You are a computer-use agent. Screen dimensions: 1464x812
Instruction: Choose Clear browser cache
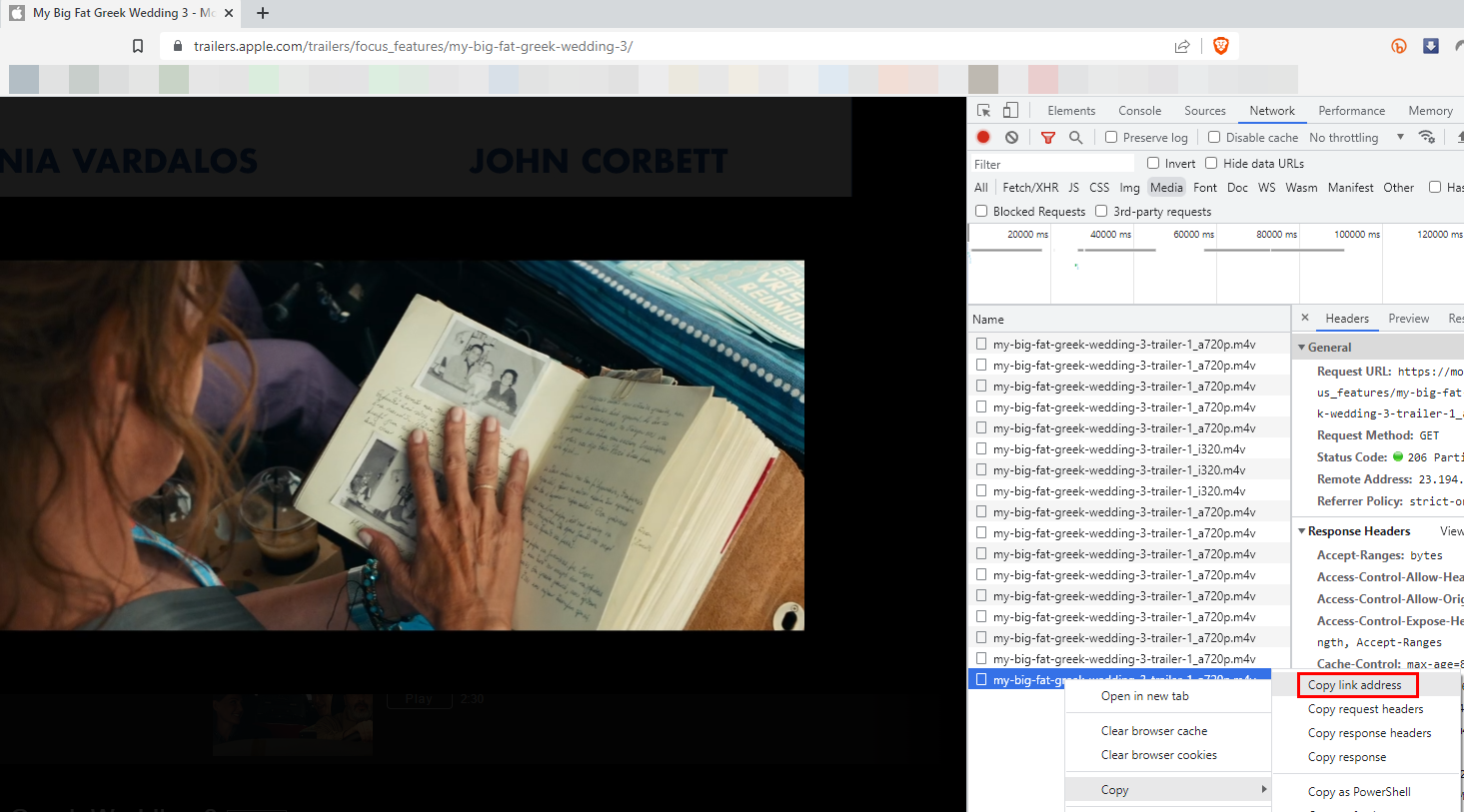click(x=1154, y=731)
